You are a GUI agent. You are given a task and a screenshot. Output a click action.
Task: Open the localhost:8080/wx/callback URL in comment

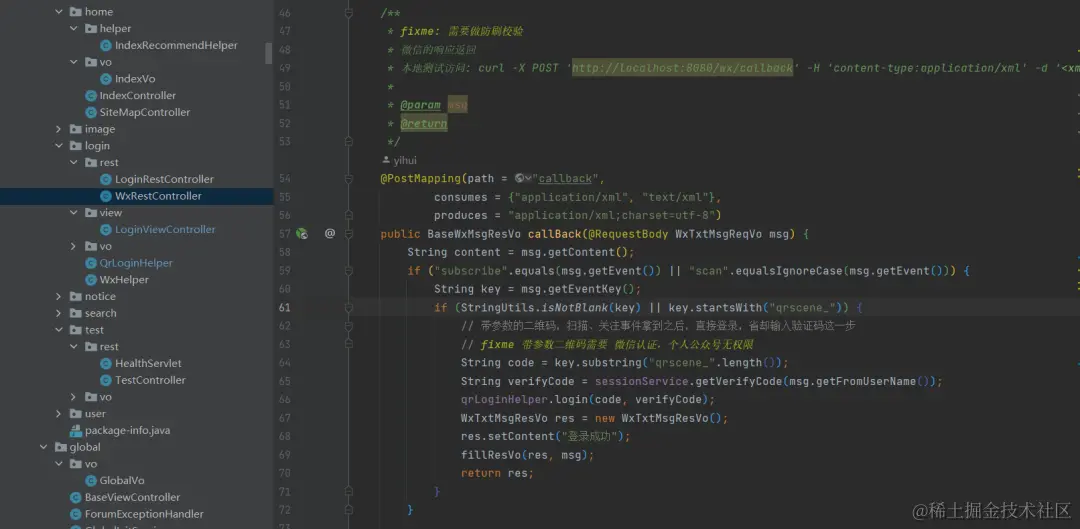(683, 68)
